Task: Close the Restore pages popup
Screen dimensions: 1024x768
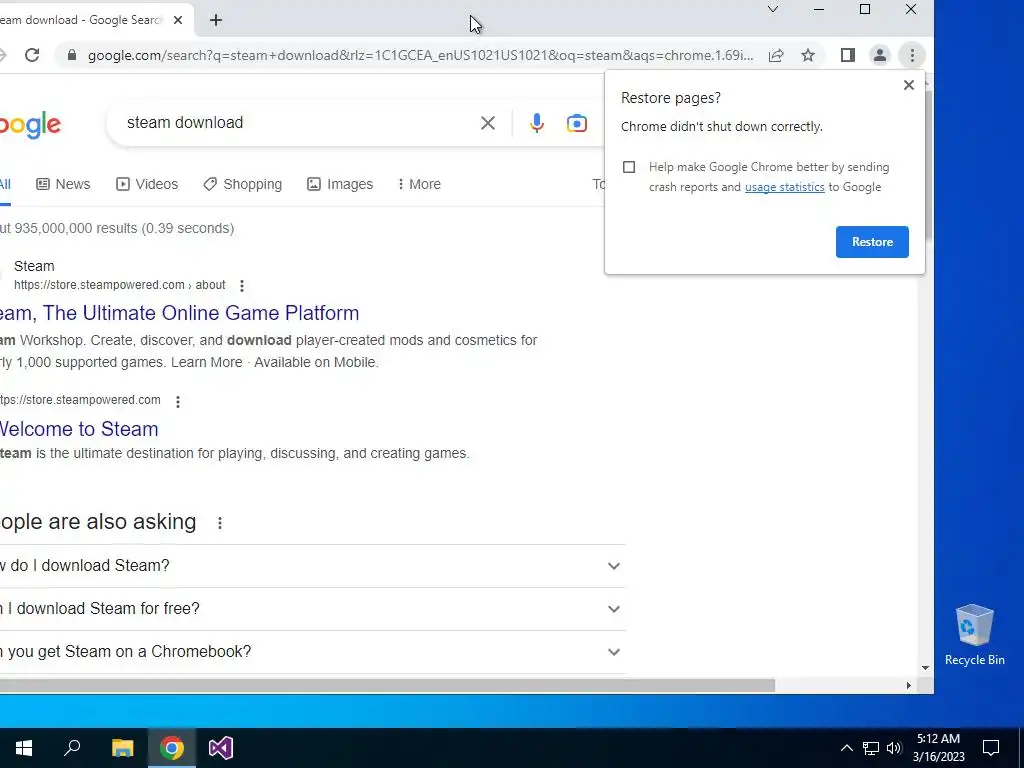Action: pyautogui.click(x=908, y=85)
